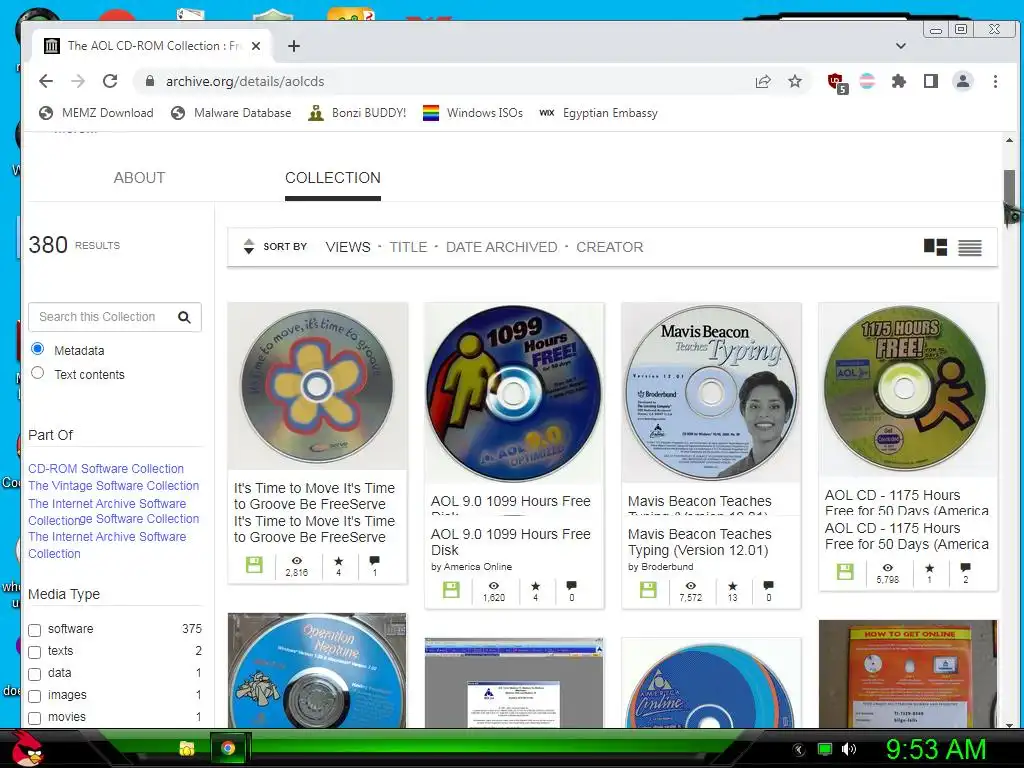Image resolution: width=1024 pixels, height=768 pixels.
Task: Open the Malware Database bookmark
Action: pos(231,113)
